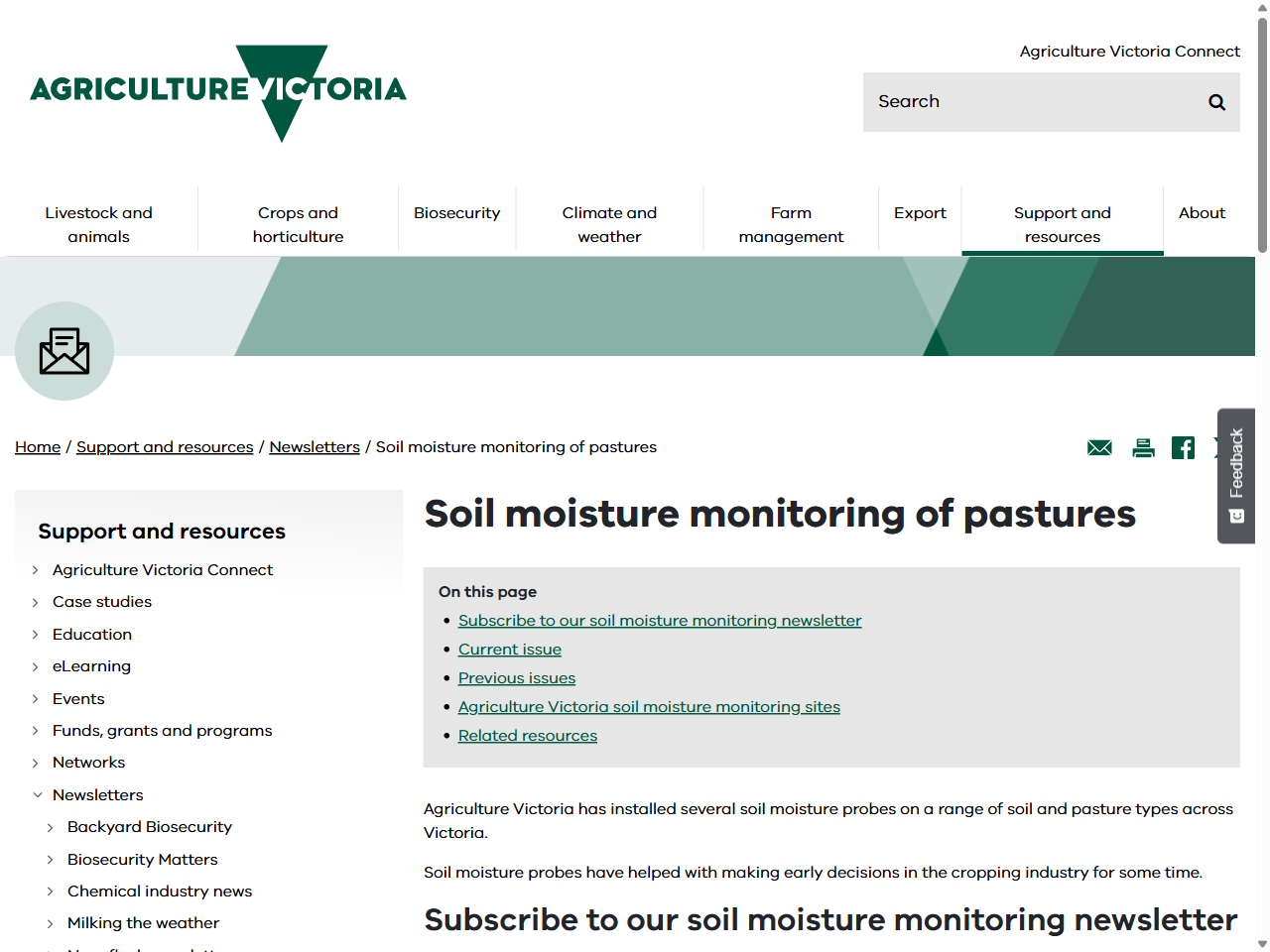Click the Agriculture Victoria logo
This screenshot has height=952, width=1270.
(218, 93)
